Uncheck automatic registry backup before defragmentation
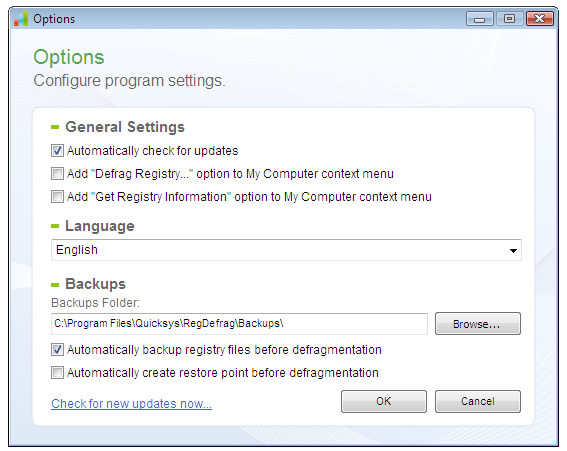This screenshot has height=451, width=567. 57,350
